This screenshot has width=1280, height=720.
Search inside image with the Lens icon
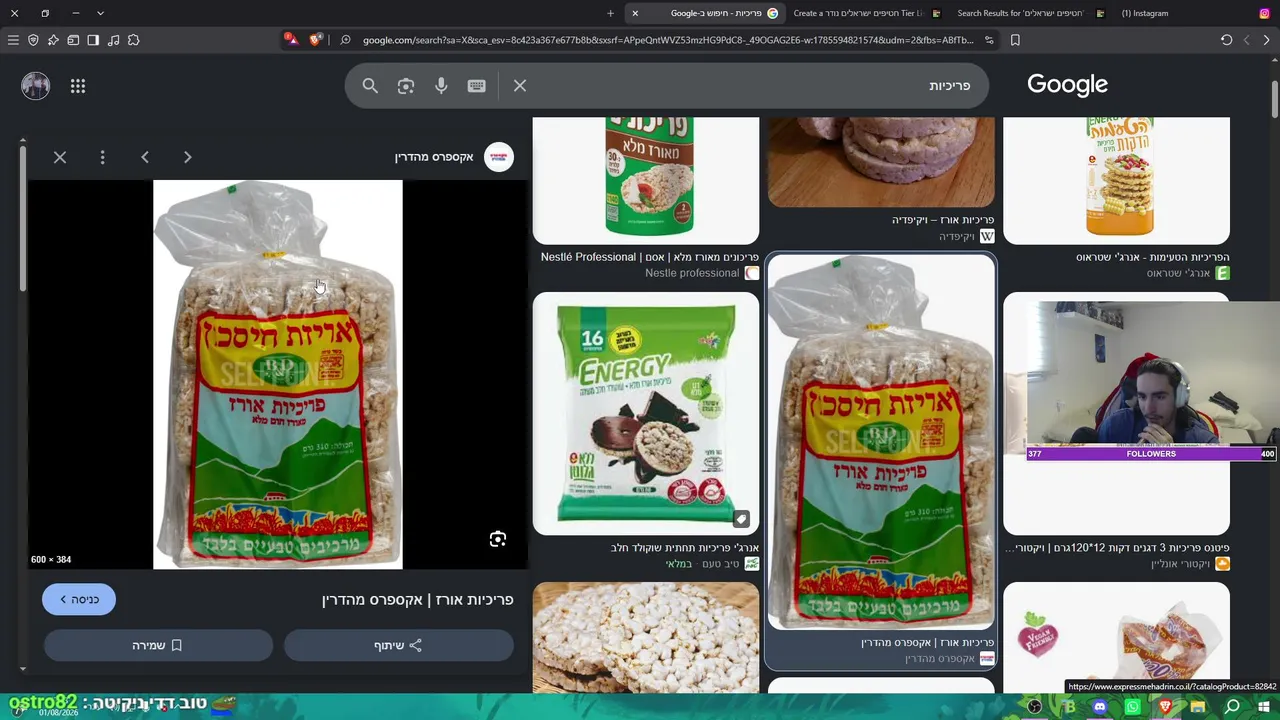pyautogui.click(x=498, y=540)
